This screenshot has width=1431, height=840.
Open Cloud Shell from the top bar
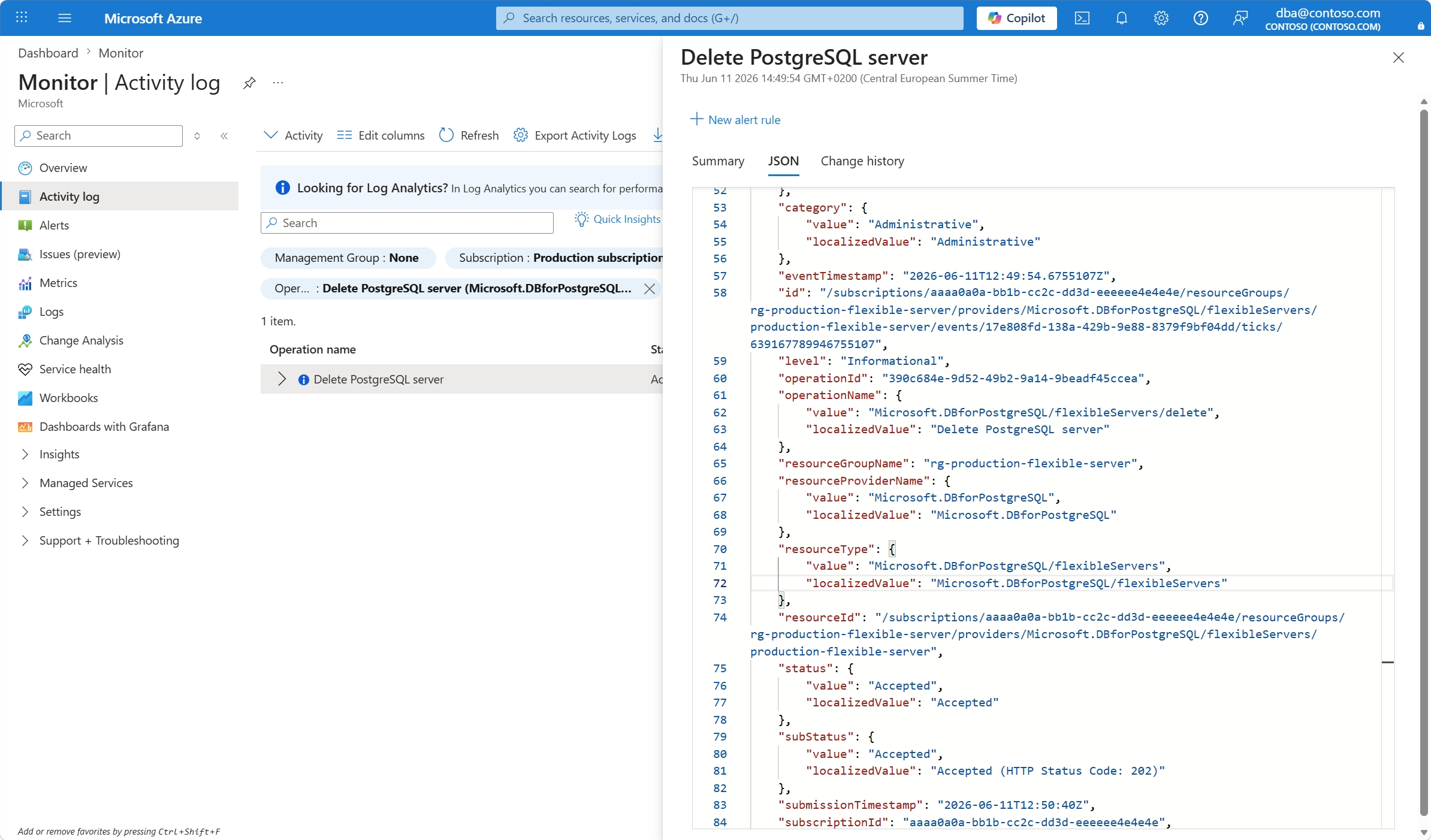pos(1082,18)
